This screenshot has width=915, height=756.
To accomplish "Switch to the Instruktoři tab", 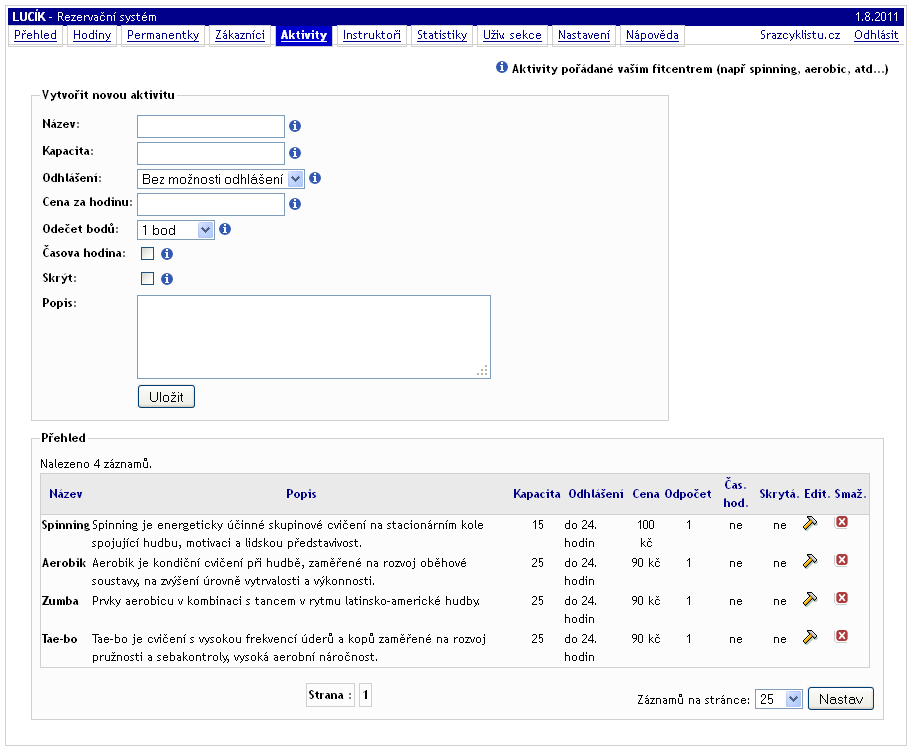I will tap(372, 35).
